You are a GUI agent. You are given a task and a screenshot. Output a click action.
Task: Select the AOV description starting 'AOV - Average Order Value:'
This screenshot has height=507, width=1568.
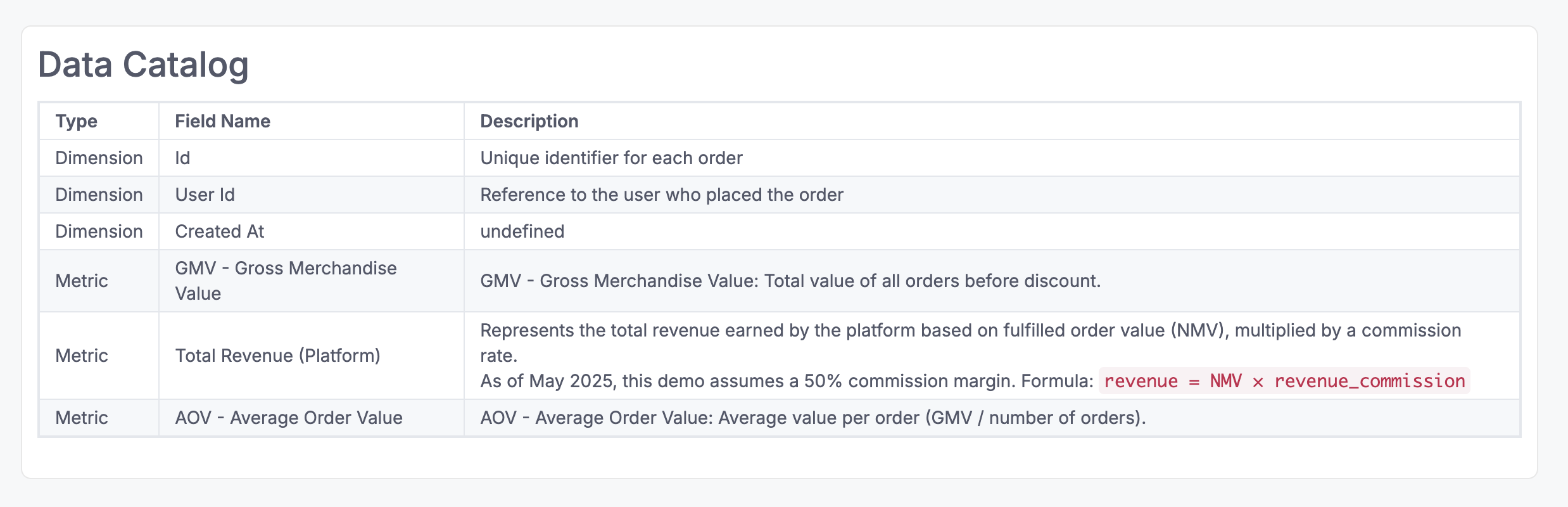pos(812,418)
